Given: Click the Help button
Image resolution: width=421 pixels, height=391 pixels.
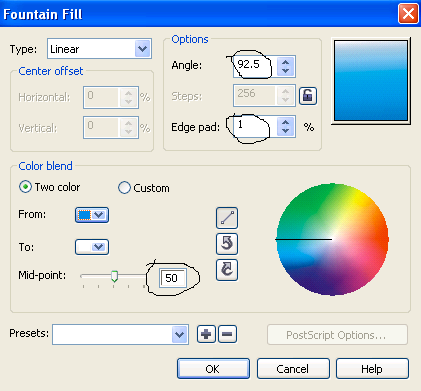Looking at the screenshot, I should (x=372, y=369).
